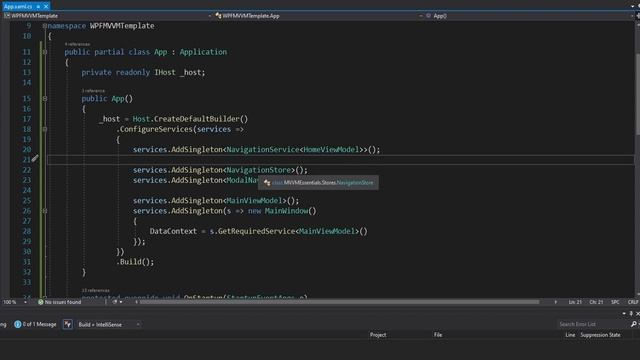Click the '1 reference' CodeLens above App()

(93, 90)
